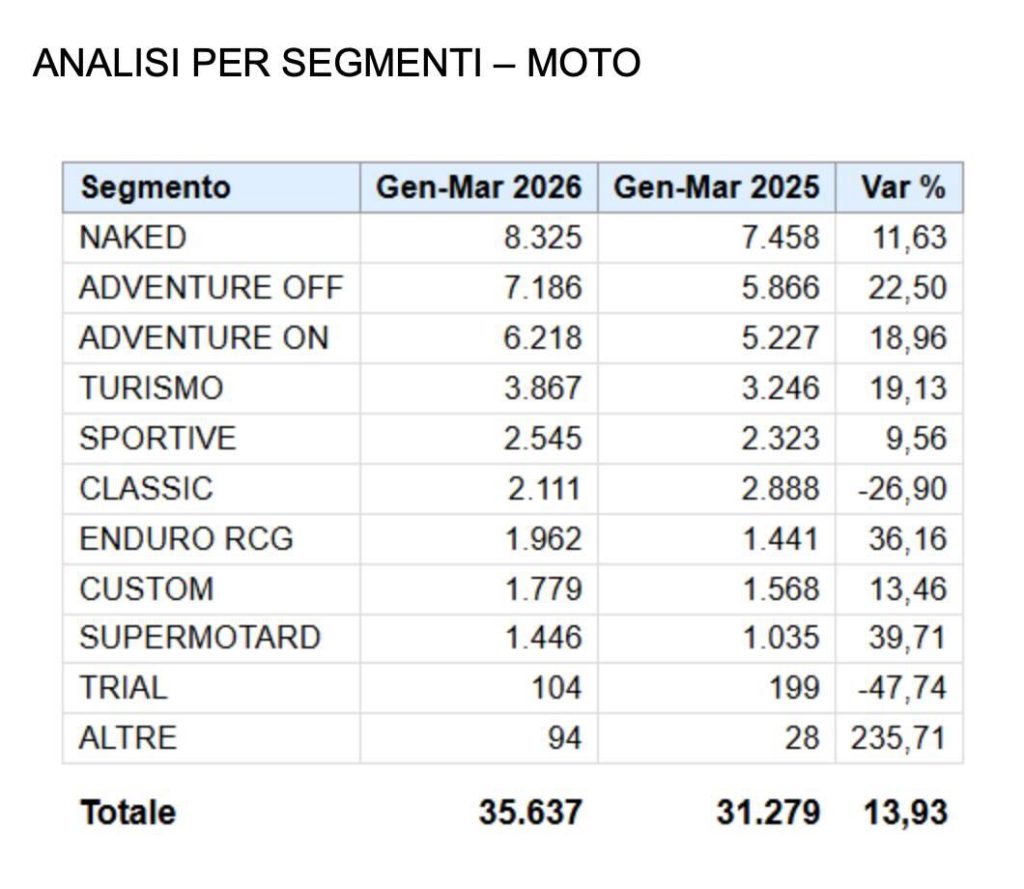The image size is (1024, 889).
Task: Click the ADVENTURE ON row label
Action: tap(203, 338)
